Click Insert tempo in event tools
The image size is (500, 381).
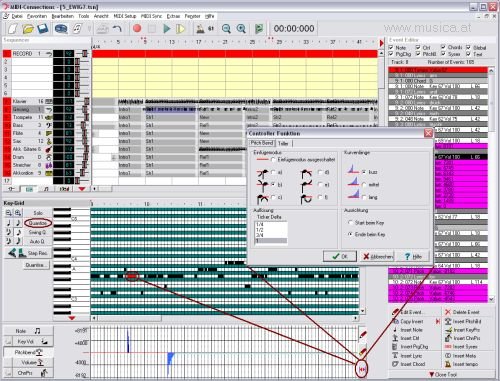(461, 364)
